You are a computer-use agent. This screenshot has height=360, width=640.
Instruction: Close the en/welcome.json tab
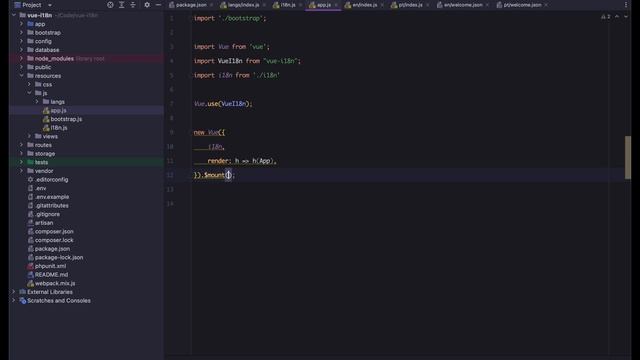click(487, 5)
